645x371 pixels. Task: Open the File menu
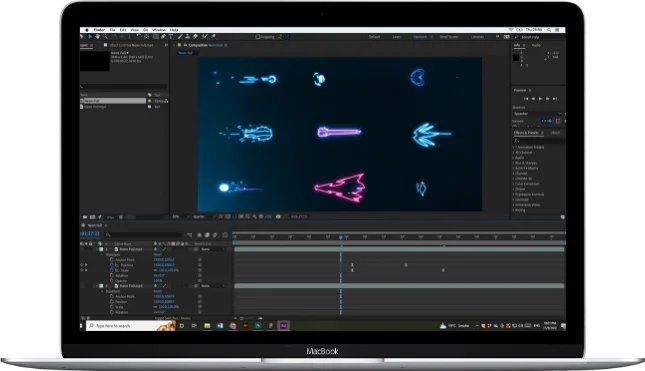point(112,30)
